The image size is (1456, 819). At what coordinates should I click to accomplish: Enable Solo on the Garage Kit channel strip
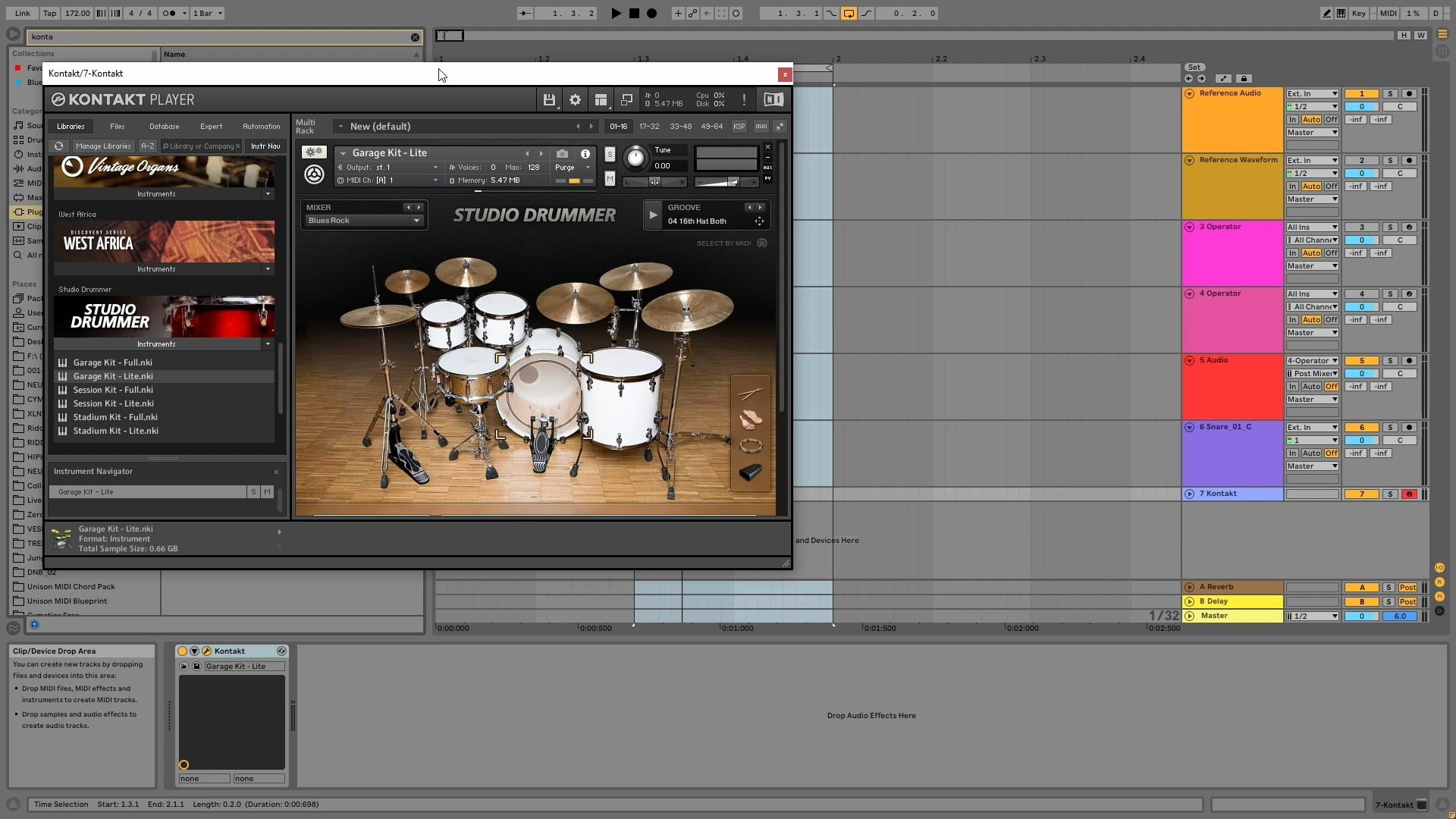pyautogui.click(x=611, y=154)
